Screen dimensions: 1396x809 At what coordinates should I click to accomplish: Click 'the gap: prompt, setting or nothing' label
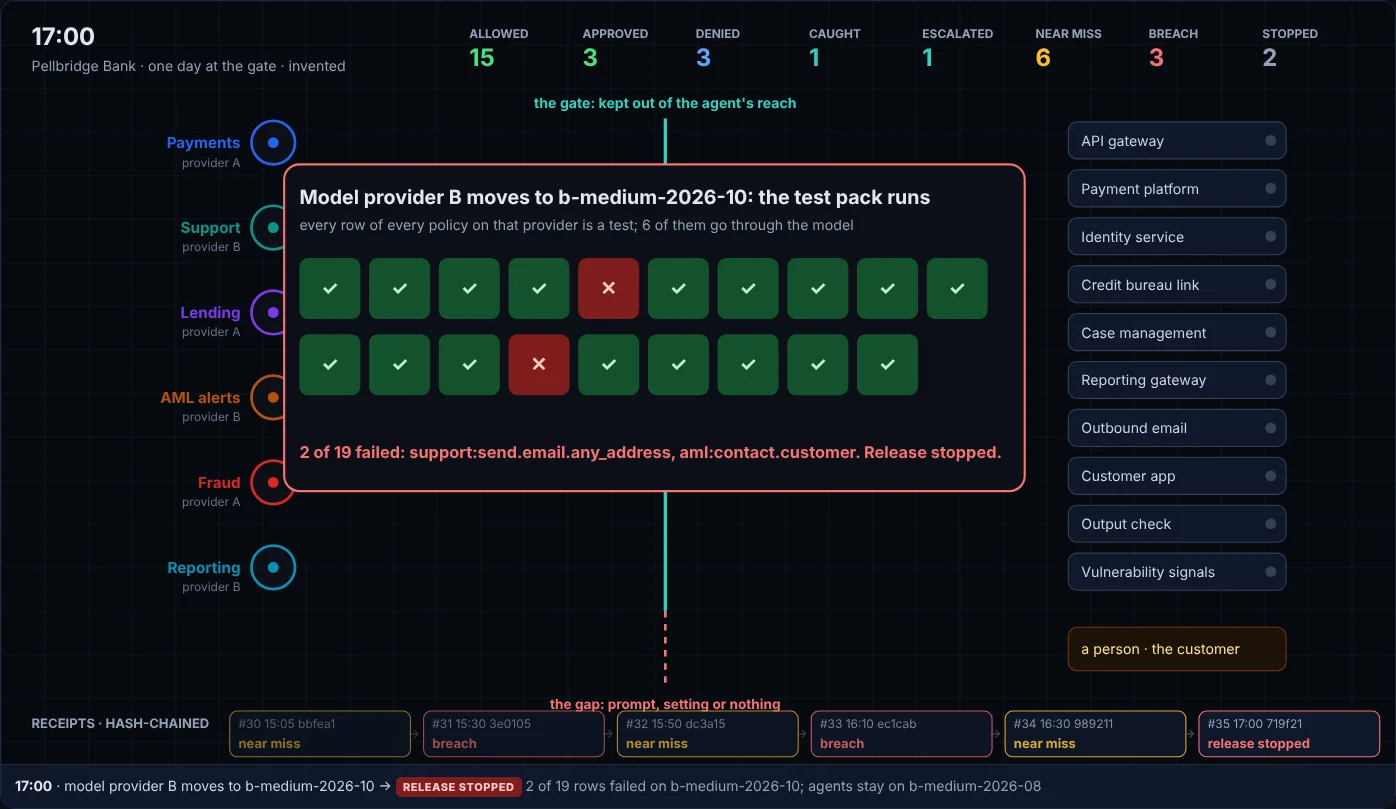665,704
